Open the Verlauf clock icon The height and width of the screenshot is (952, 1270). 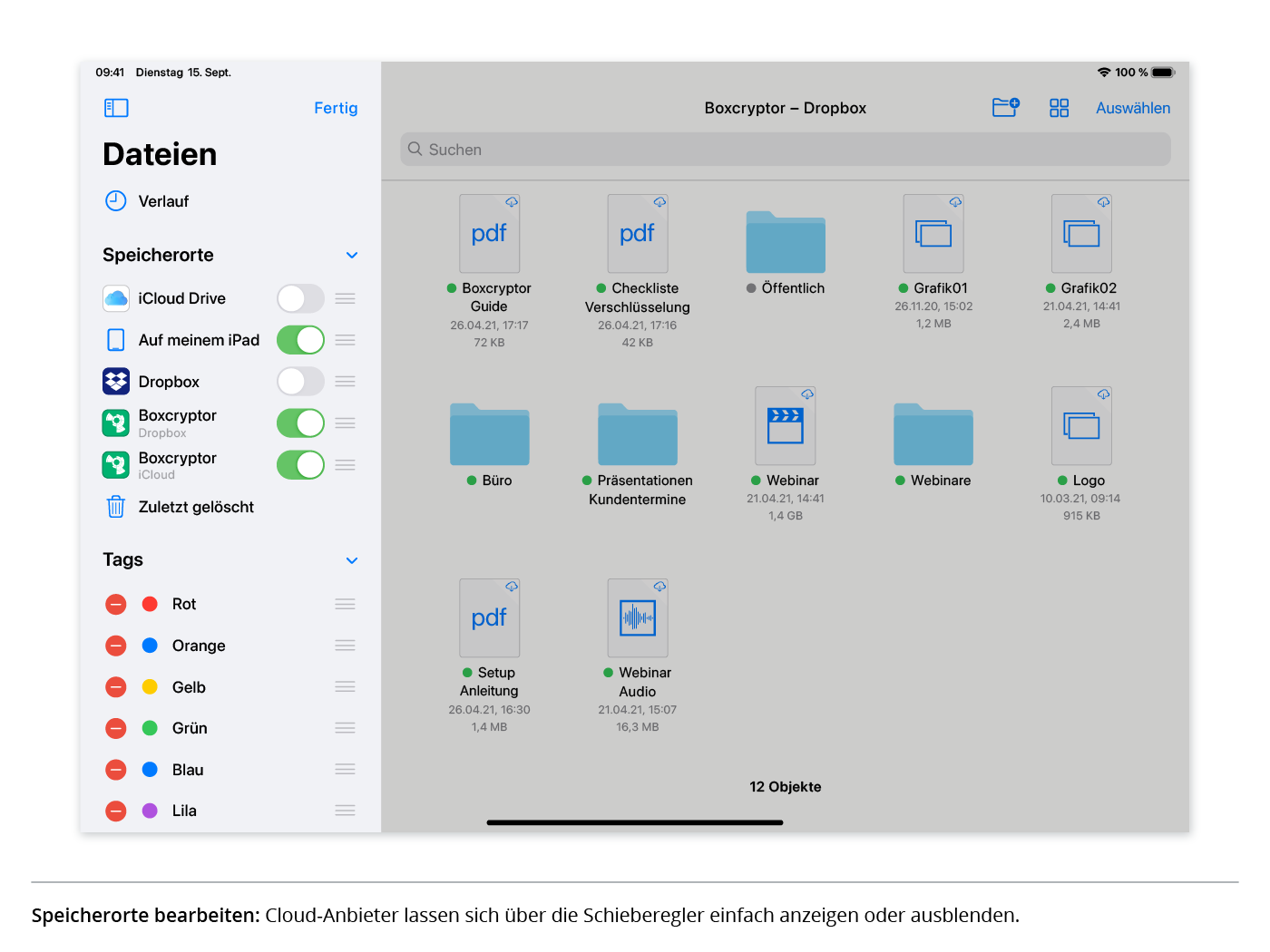click(x=116, y=201)
